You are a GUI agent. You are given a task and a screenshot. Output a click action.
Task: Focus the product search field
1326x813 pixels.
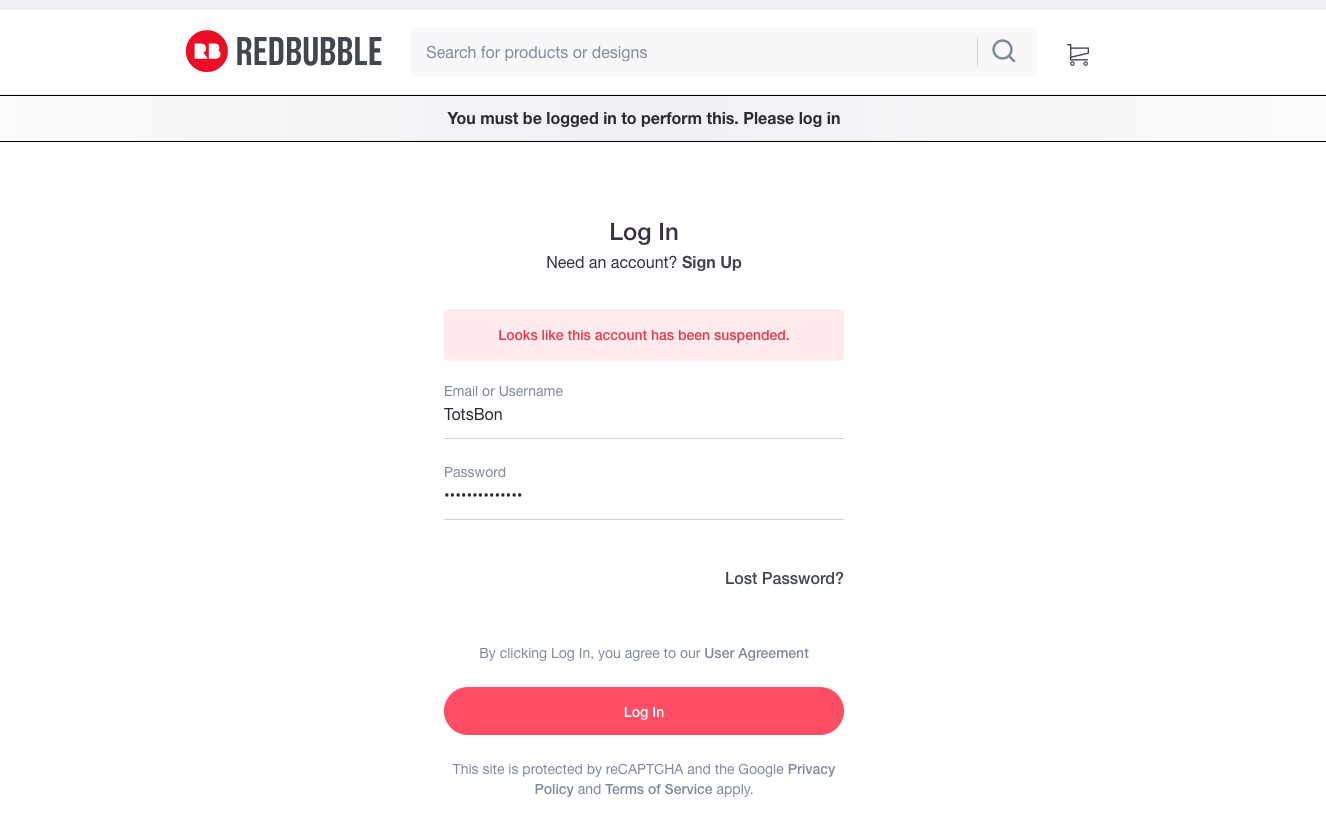pos(690,52)
